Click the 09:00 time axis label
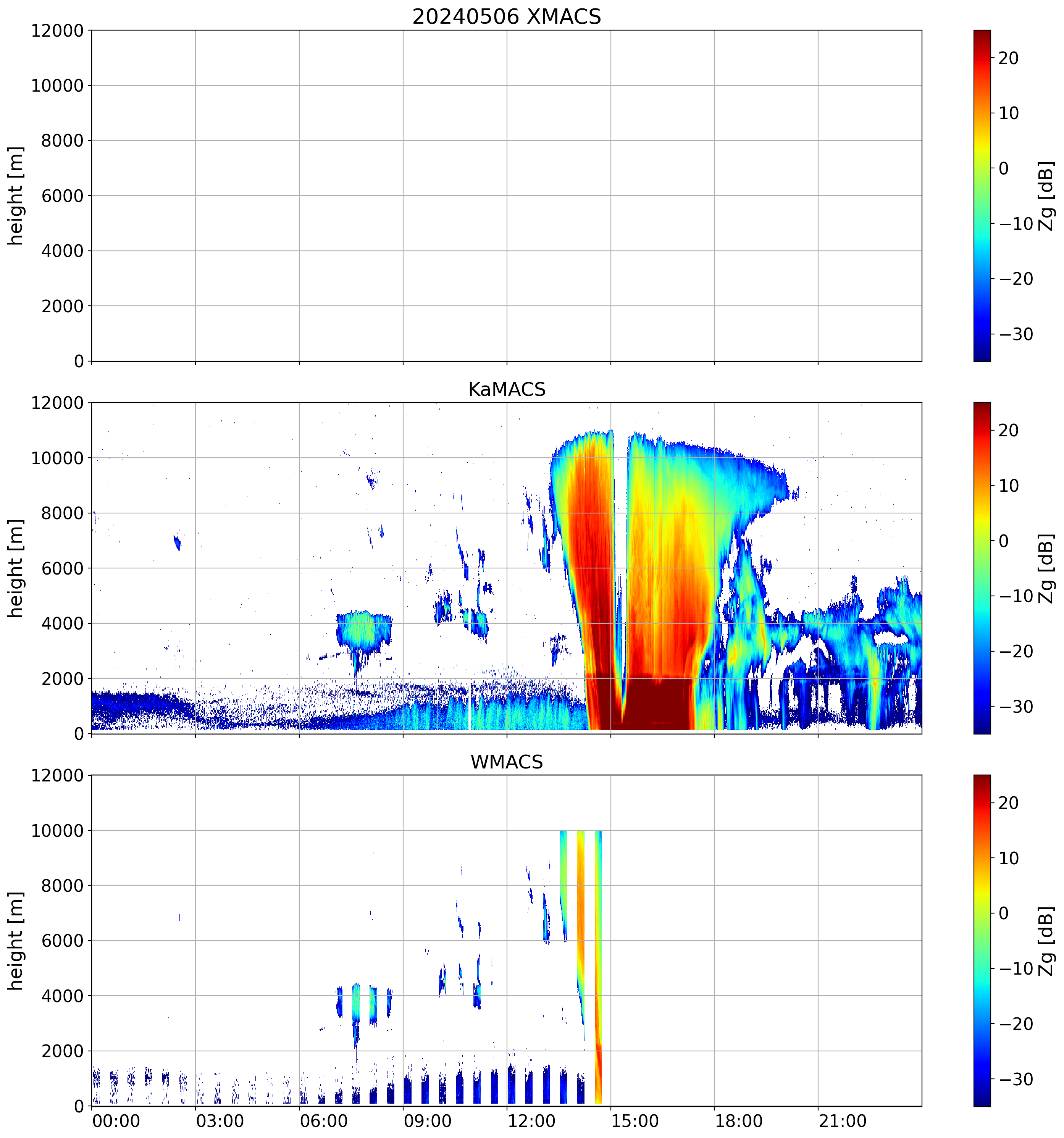 pyautogui.click(x=427, y=1120)
